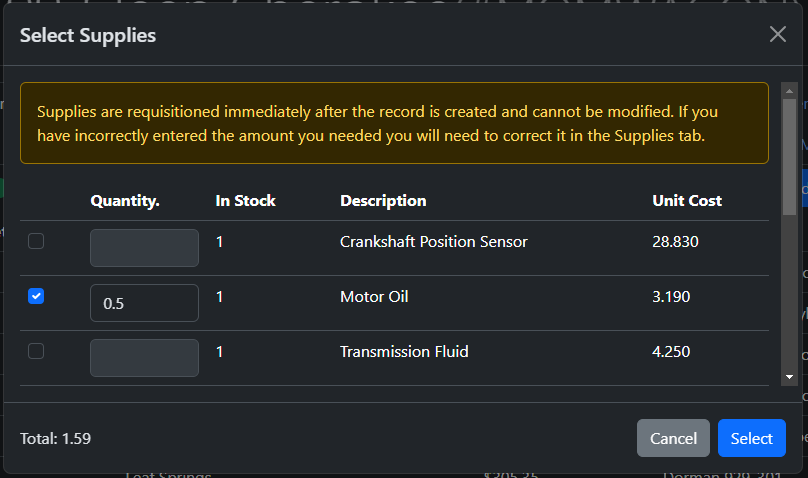Check the Crankshaft Position Sensor checkbox
The width and height of the screenshot is (808, 478).
(x=36, y=241)
